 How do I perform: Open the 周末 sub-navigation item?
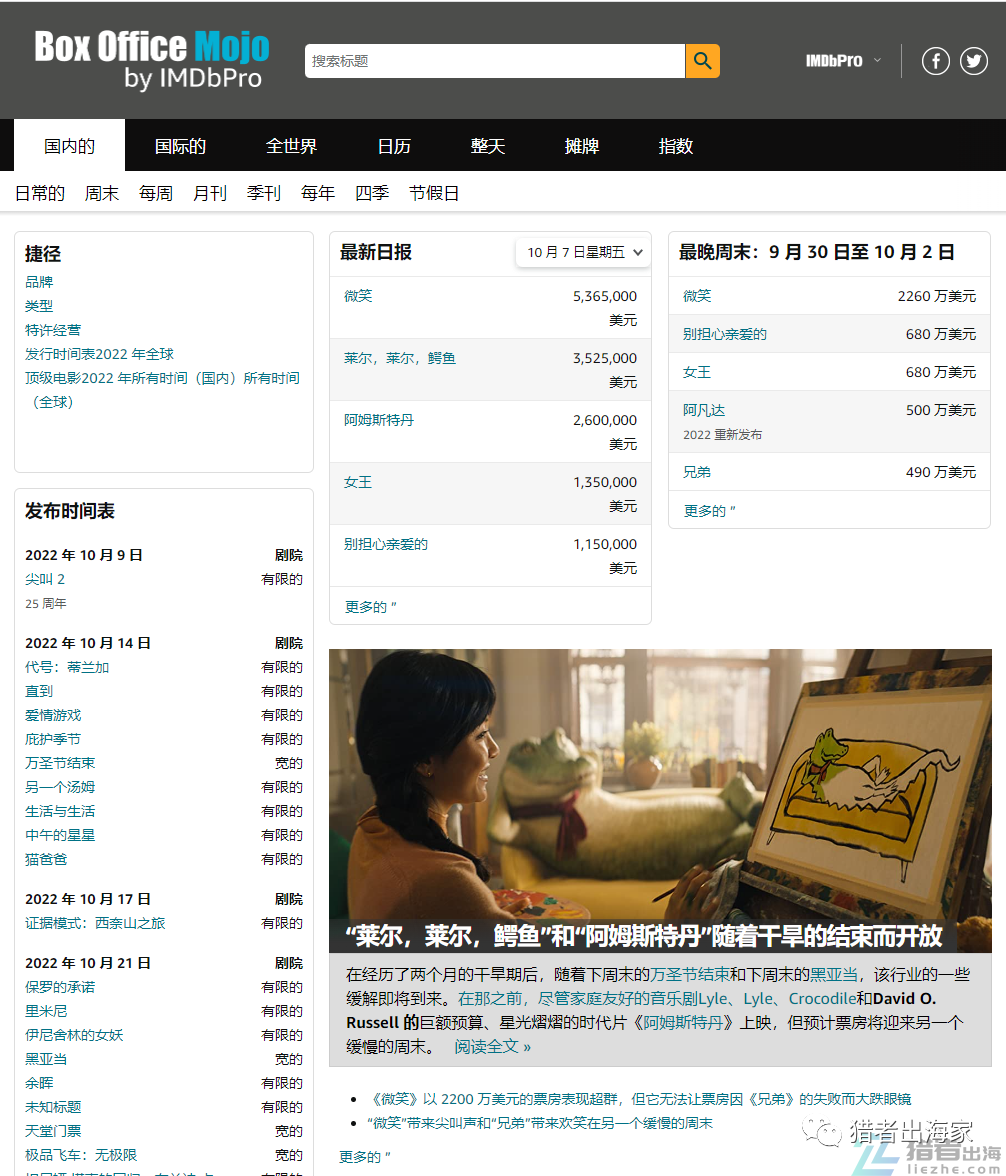(101, 192)
